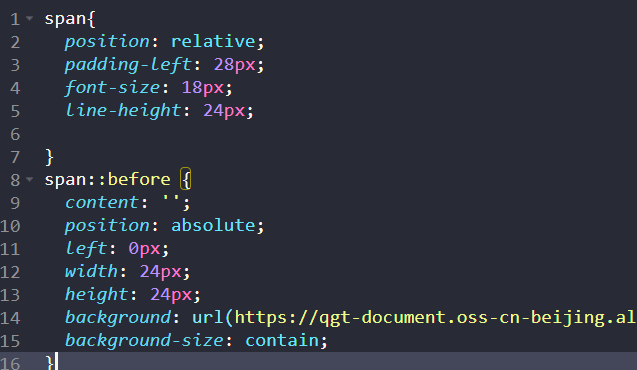Place cursor on empty line 6
Screen dimensions: 637x370
tap(325, 134)
